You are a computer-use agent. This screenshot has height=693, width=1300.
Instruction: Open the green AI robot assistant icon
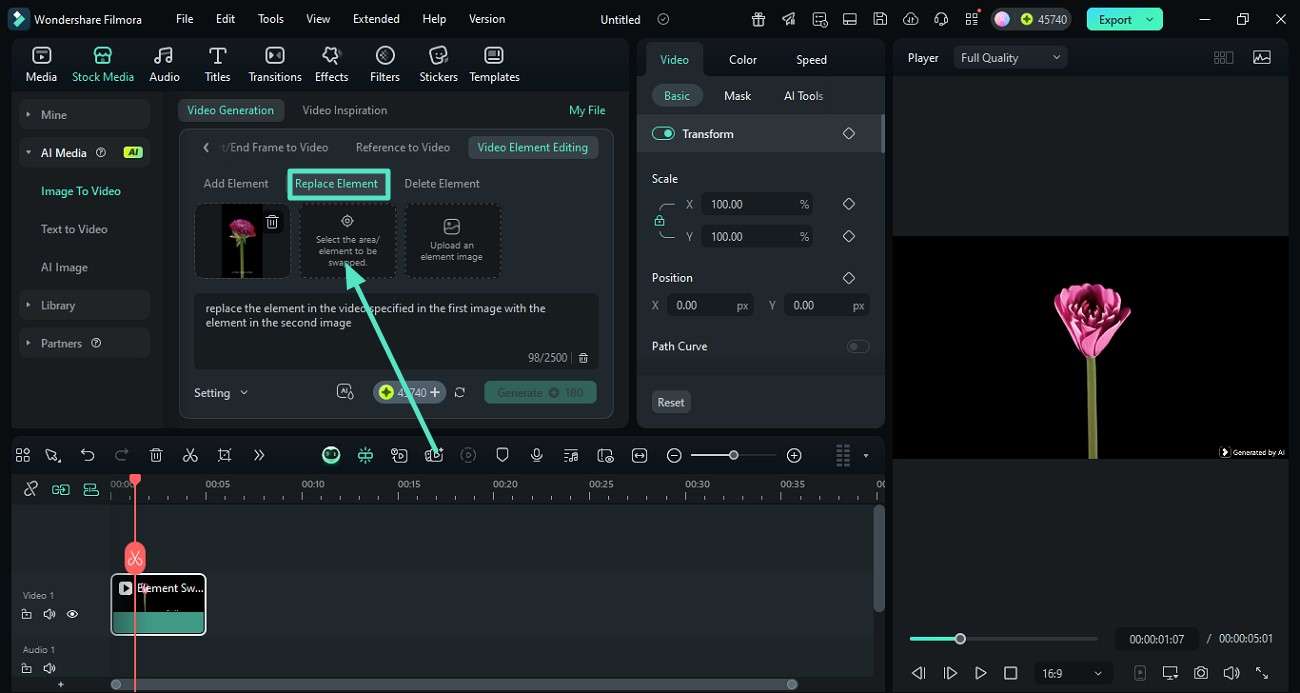pyautogui.click(x=331, y=455)
